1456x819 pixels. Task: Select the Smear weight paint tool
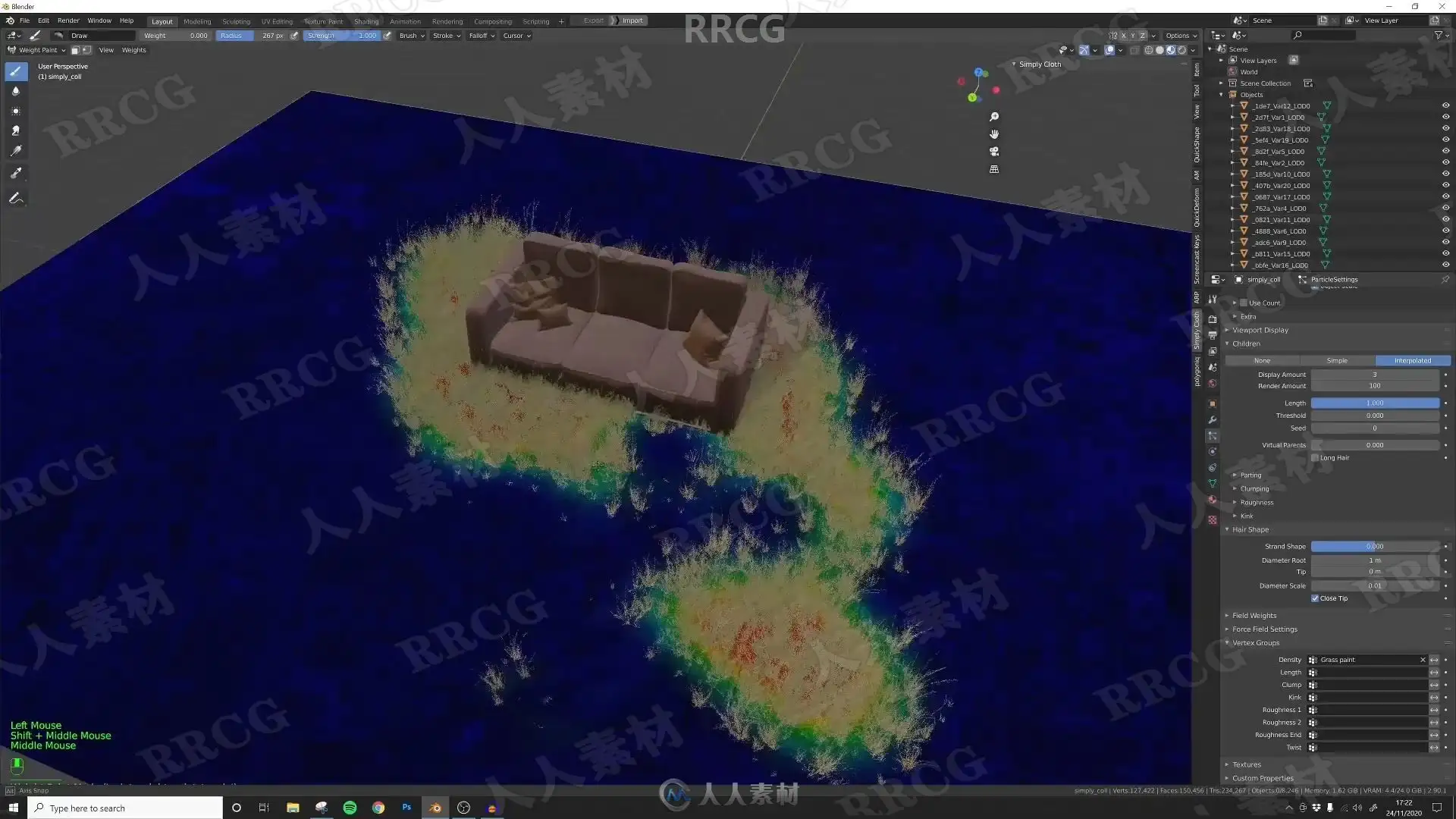[x=16, y=131]
